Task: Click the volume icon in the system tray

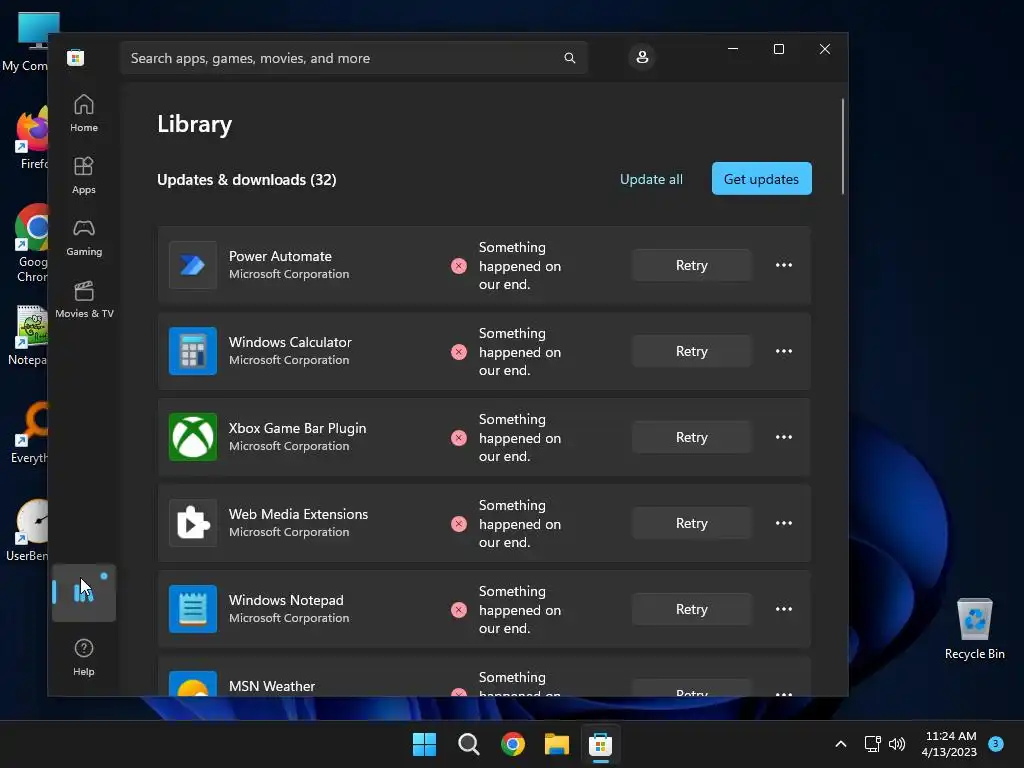Action: (x=897, y=744)
